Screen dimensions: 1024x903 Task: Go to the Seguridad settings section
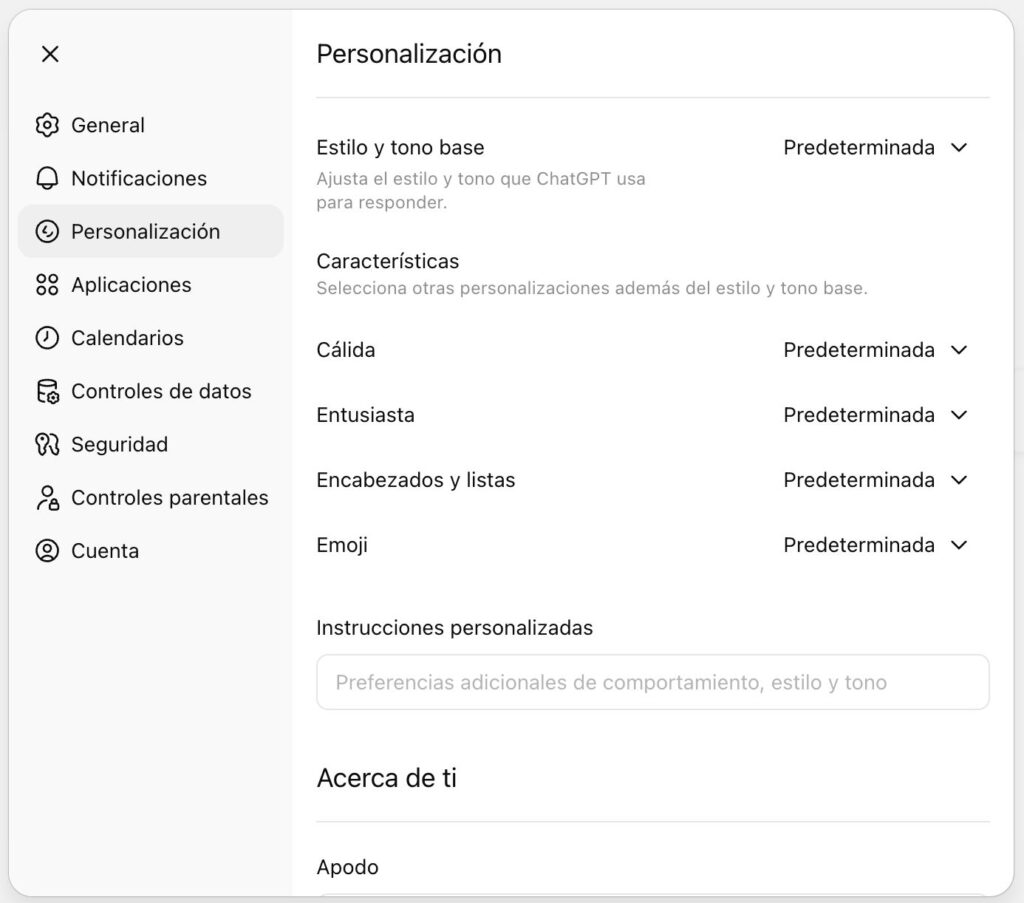(119, 444)
